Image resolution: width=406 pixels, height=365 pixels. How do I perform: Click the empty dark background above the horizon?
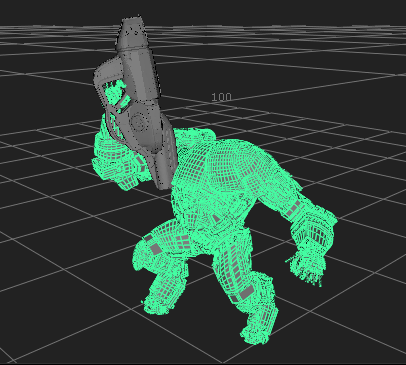[267, 12]
